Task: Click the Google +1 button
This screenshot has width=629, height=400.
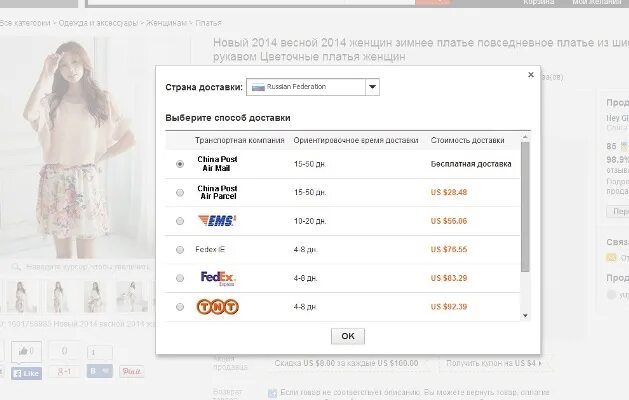Action: 64,372
